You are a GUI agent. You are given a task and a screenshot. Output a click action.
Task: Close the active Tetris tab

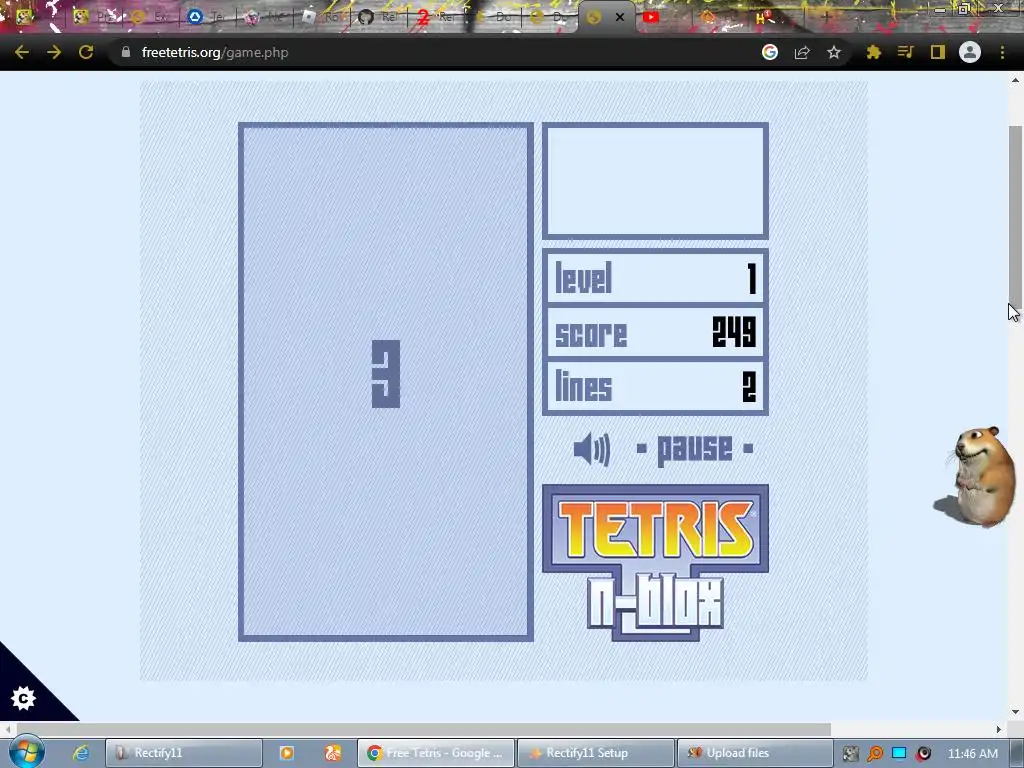point(620,17)
